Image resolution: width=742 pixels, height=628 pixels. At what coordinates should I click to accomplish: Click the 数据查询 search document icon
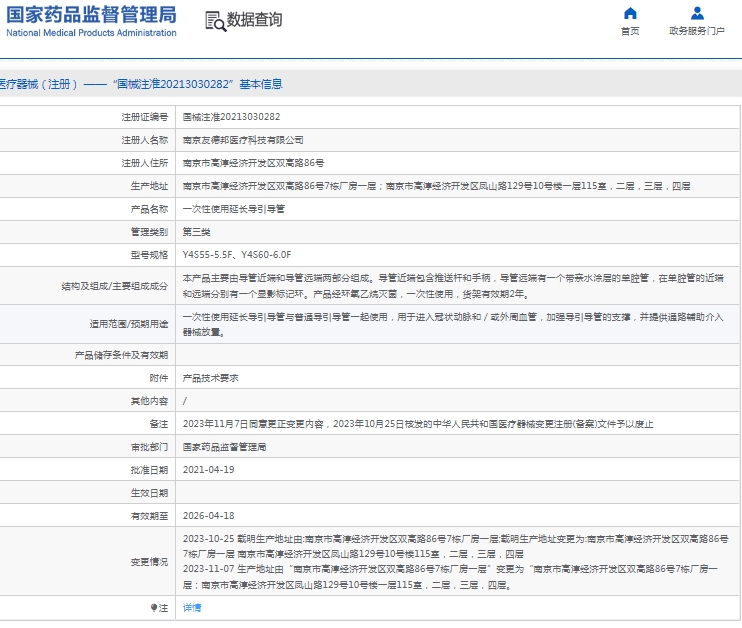215,21
